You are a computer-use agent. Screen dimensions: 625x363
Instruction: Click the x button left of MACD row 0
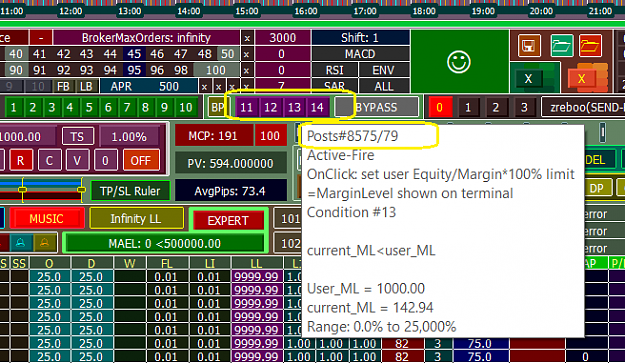[x=247, y=54]
